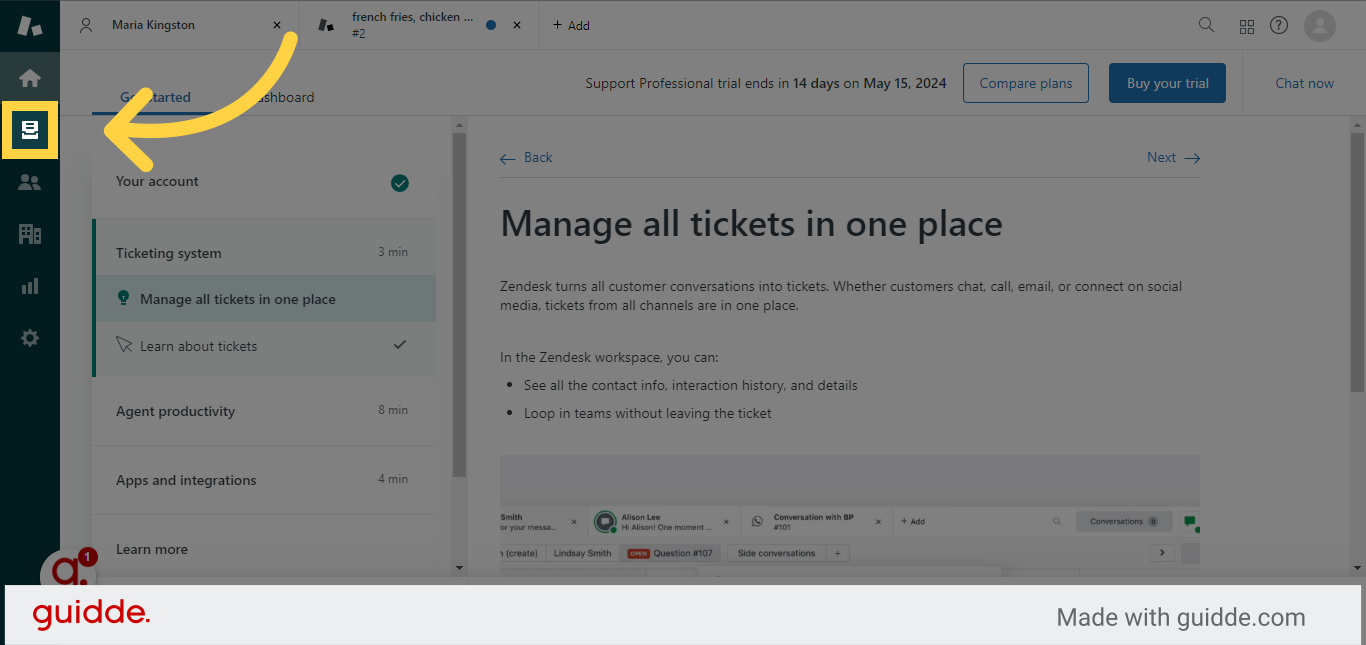Image resolution: width=1366 pixels, height=645 pixels.
Task: Open the Next lesson link
Action: [1172, 157]
